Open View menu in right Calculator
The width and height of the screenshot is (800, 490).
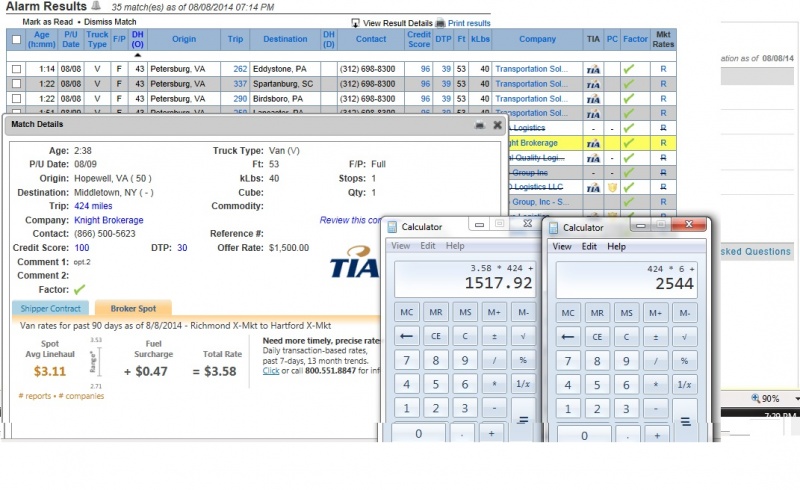coord(562,247)
